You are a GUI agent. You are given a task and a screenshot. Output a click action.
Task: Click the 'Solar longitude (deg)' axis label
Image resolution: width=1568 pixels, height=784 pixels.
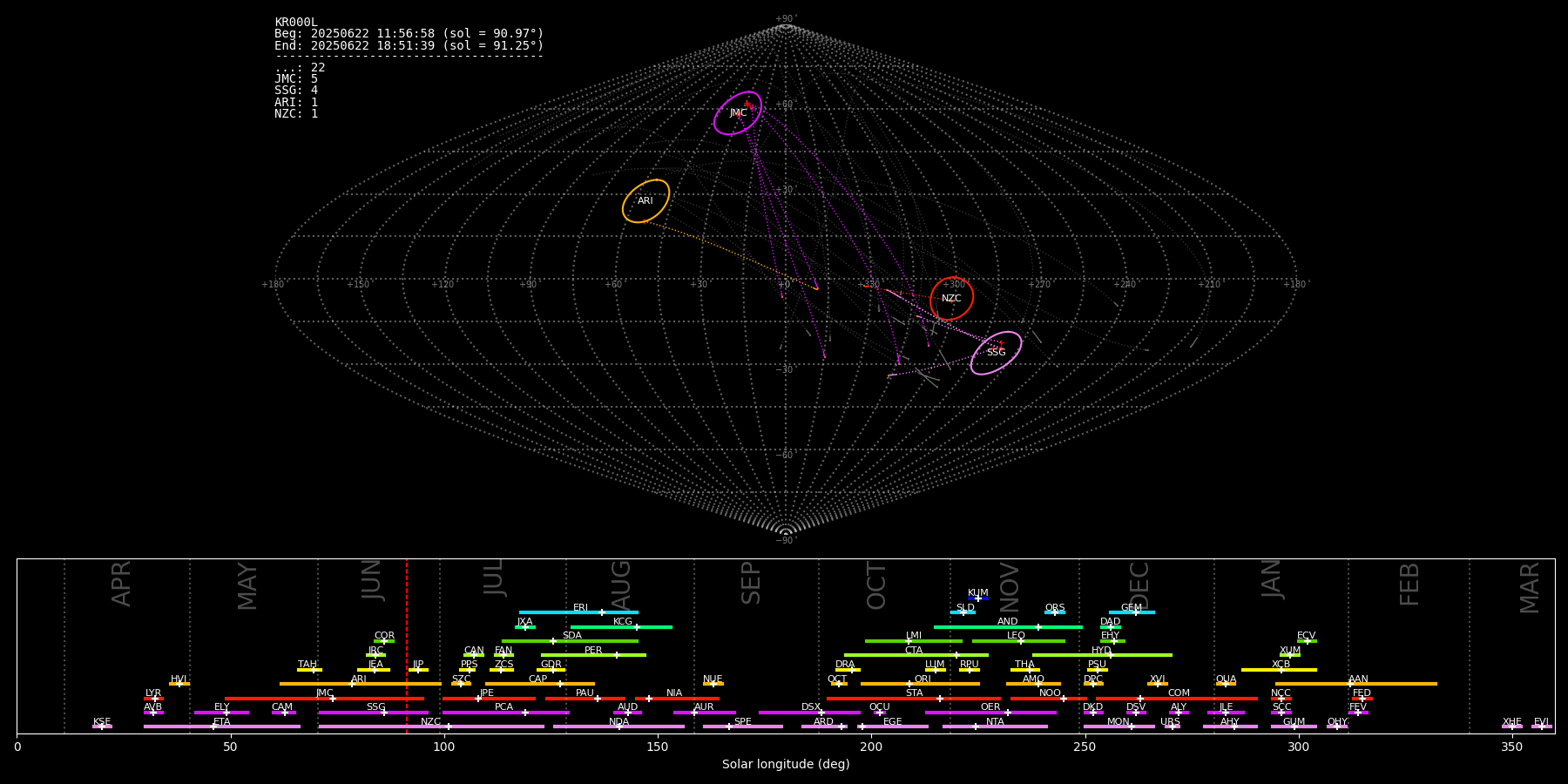point(786,765)
